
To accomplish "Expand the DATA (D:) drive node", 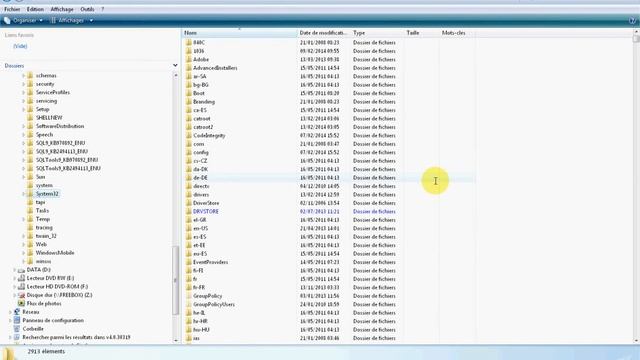I will 14,270.
